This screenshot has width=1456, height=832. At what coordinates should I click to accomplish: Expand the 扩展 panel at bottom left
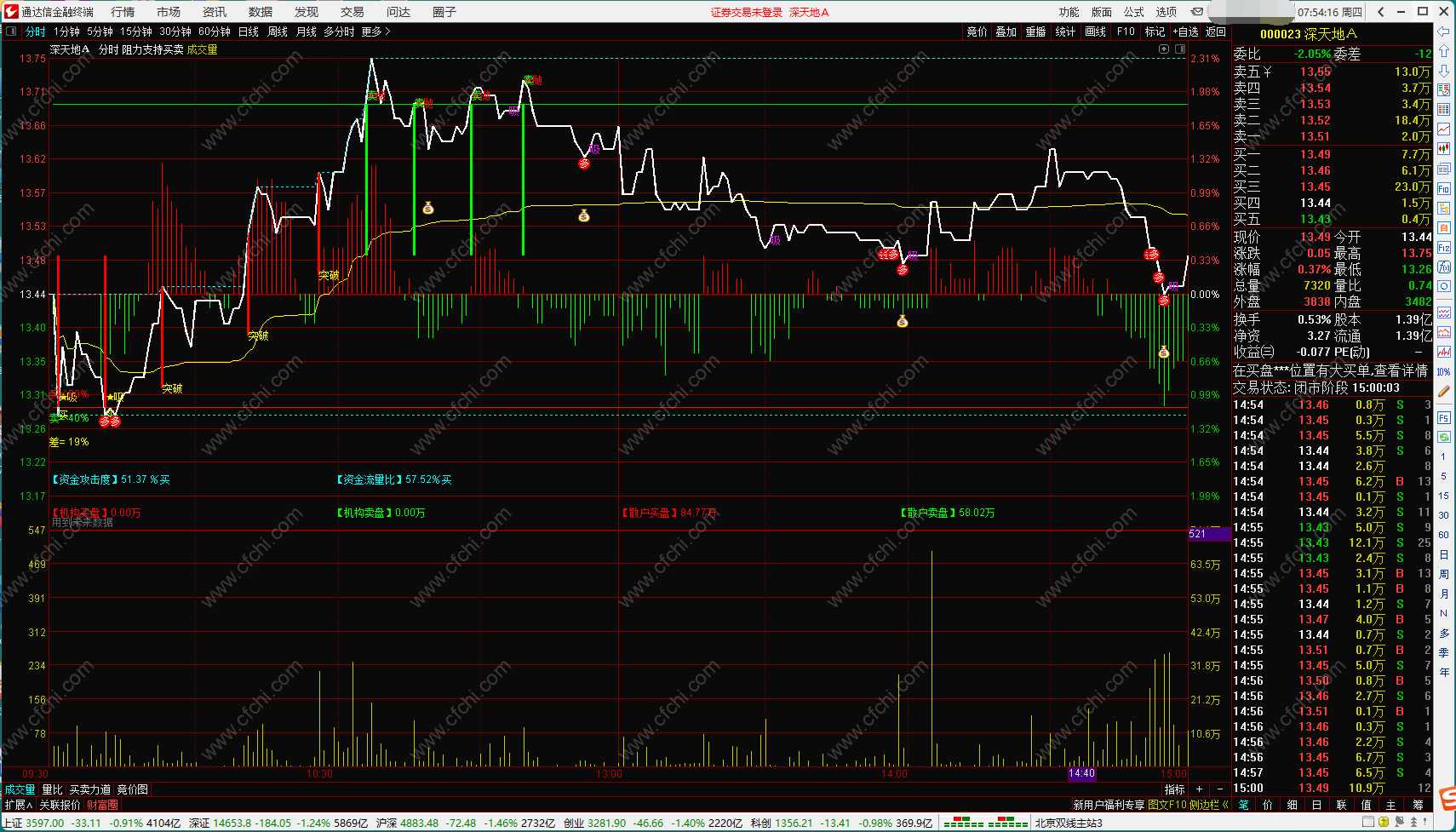[x=18, y=805]
